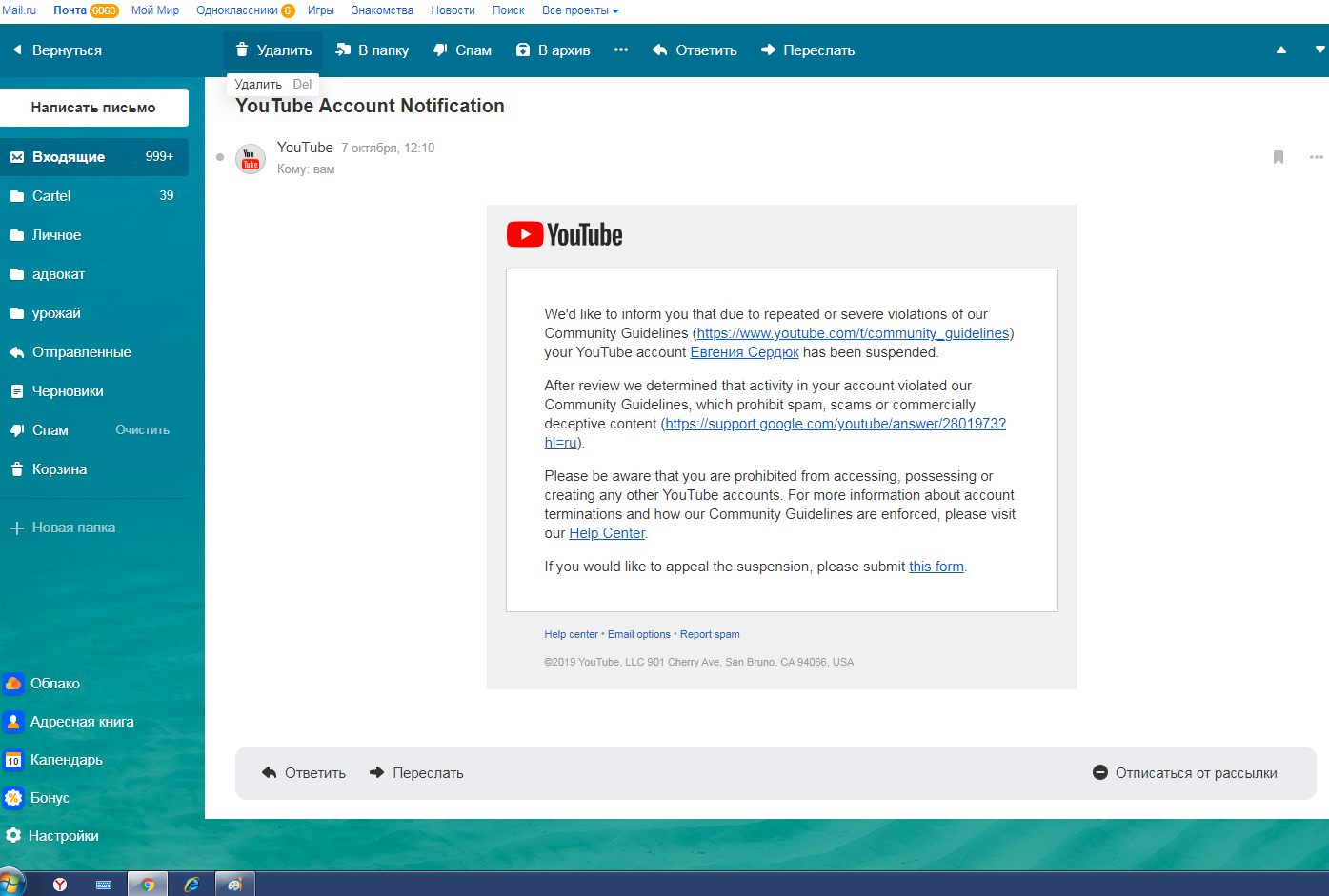This screenshot has height=896, width=1329.
Task: Open the 'Help Center' link in the email body
Action: coord(607,533)
